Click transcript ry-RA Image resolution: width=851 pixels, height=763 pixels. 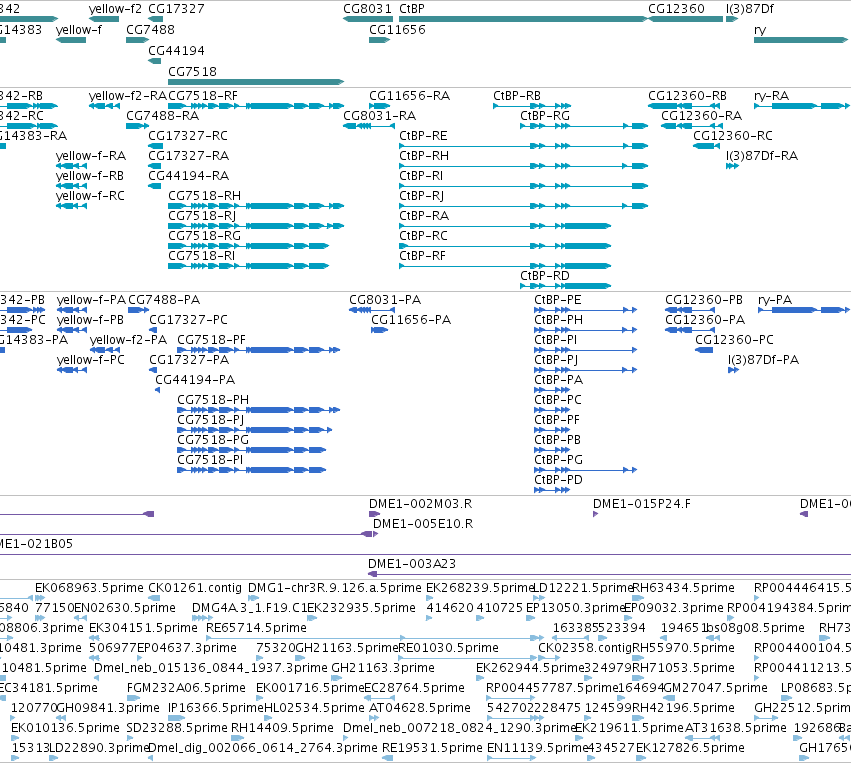coord(801,106)
